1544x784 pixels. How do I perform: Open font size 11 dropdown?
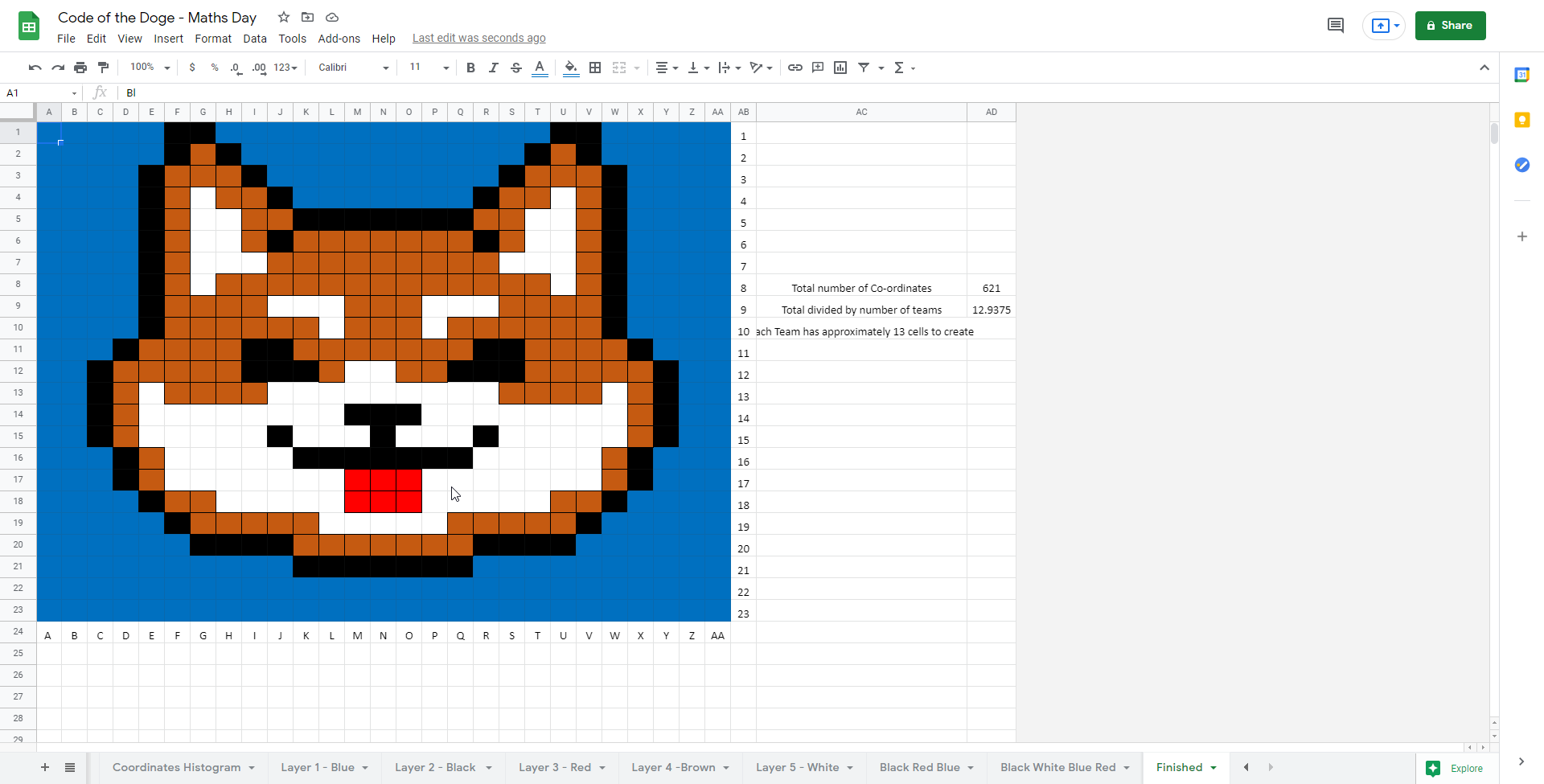click(429, 68)
